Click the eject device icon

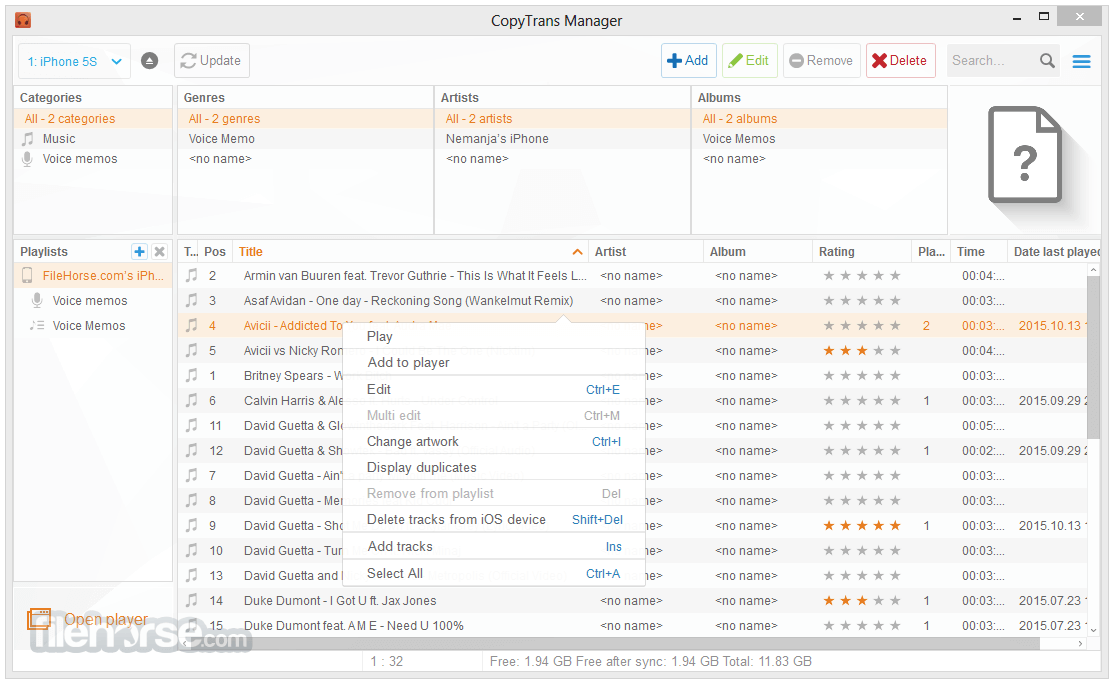149,61
